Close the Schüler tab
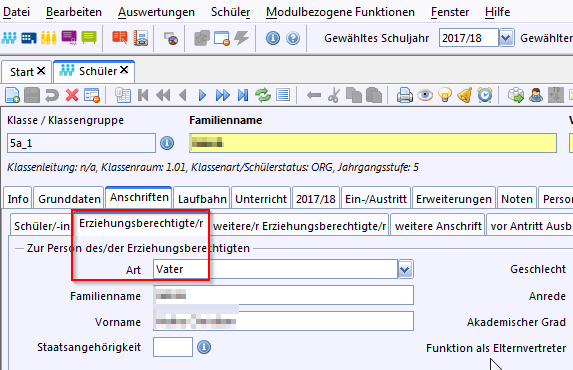 (124, 69)
